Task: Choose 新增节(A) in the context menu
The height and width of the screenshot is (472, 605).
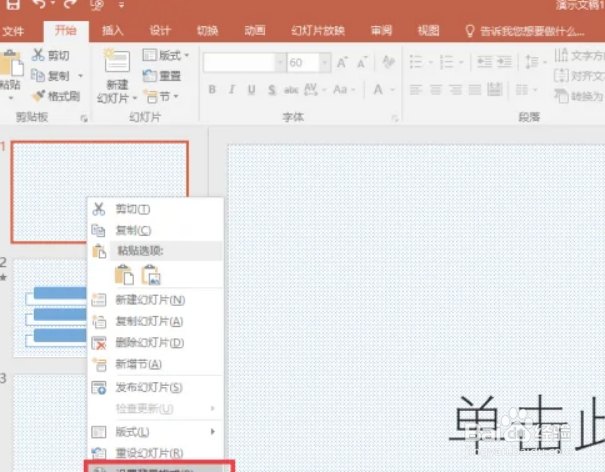Action: click(155, 364)
